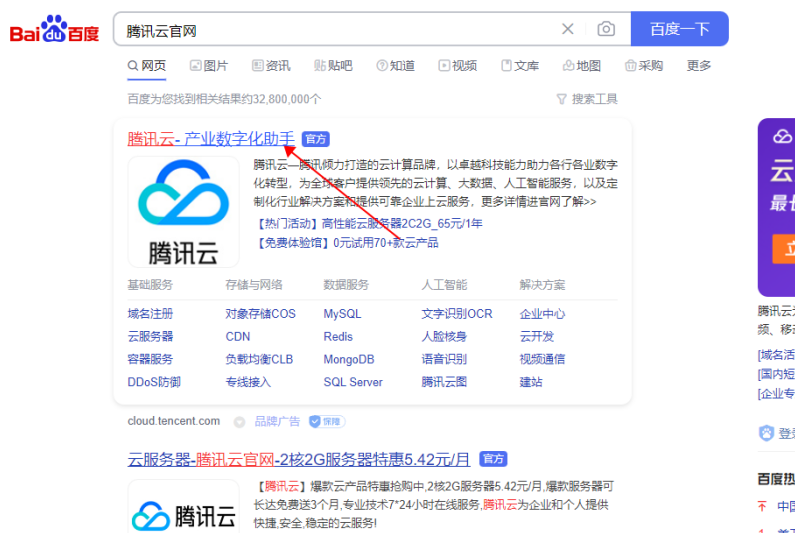Open the 云开发 link
Viewport: 795px width, 533px height.
(537, 337)
